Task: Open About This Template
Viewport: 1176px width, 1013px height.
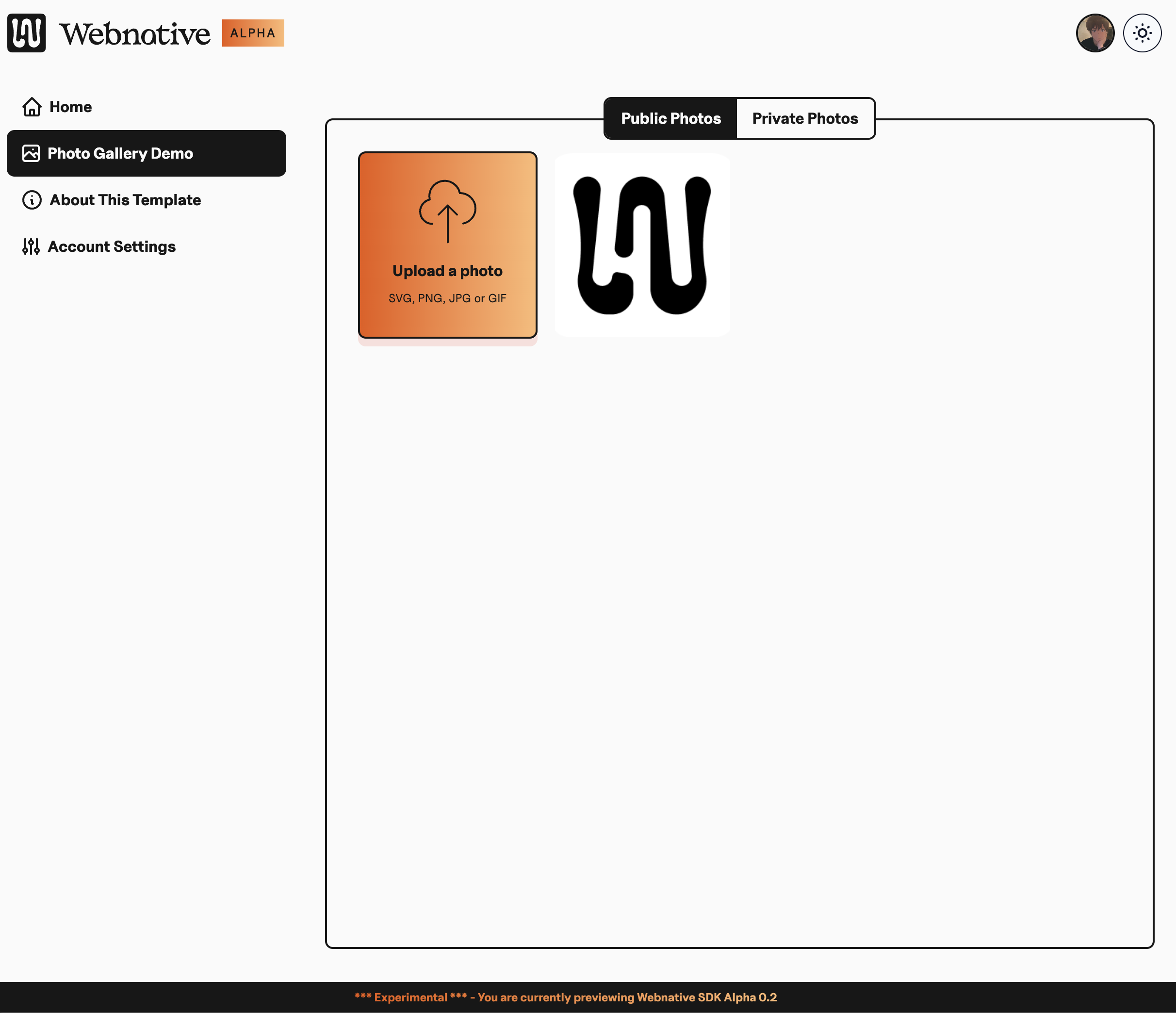Action: [x=125, y=200]
